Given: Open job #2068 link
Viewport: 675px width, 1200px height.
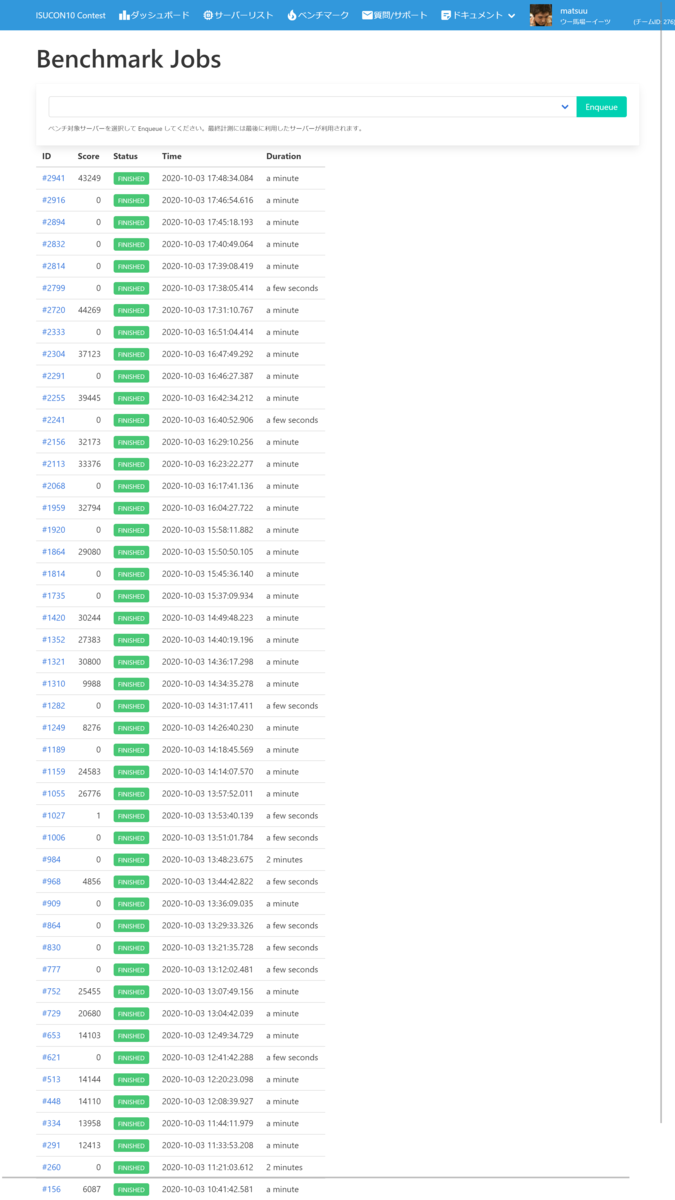Looking at the screenshot, I should (x=53, y=486).
